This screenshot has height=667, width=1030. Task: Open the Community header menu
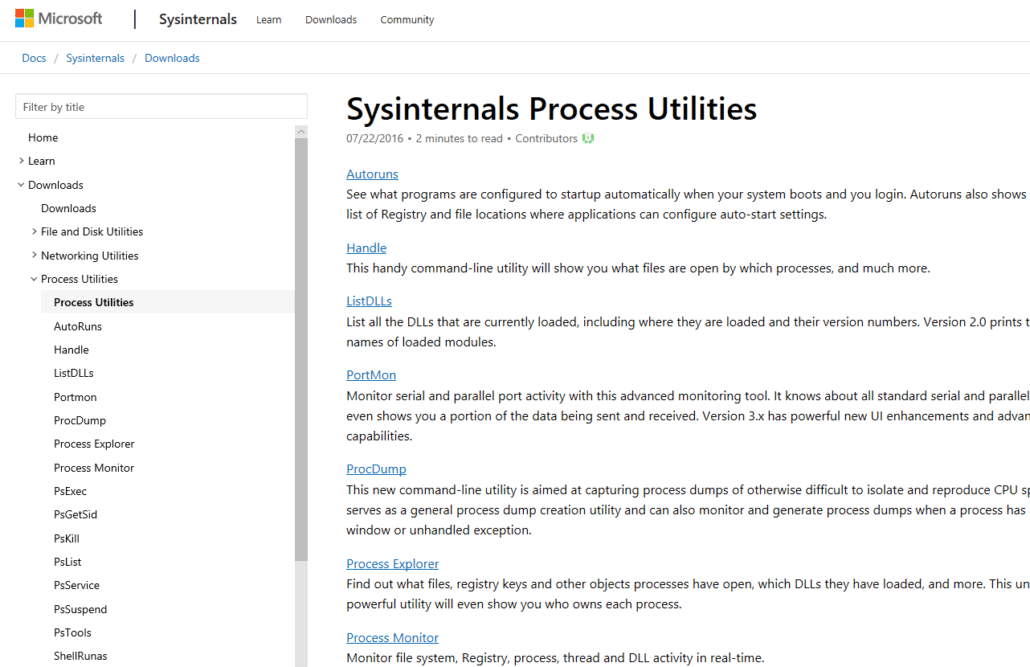click(407, 20)
